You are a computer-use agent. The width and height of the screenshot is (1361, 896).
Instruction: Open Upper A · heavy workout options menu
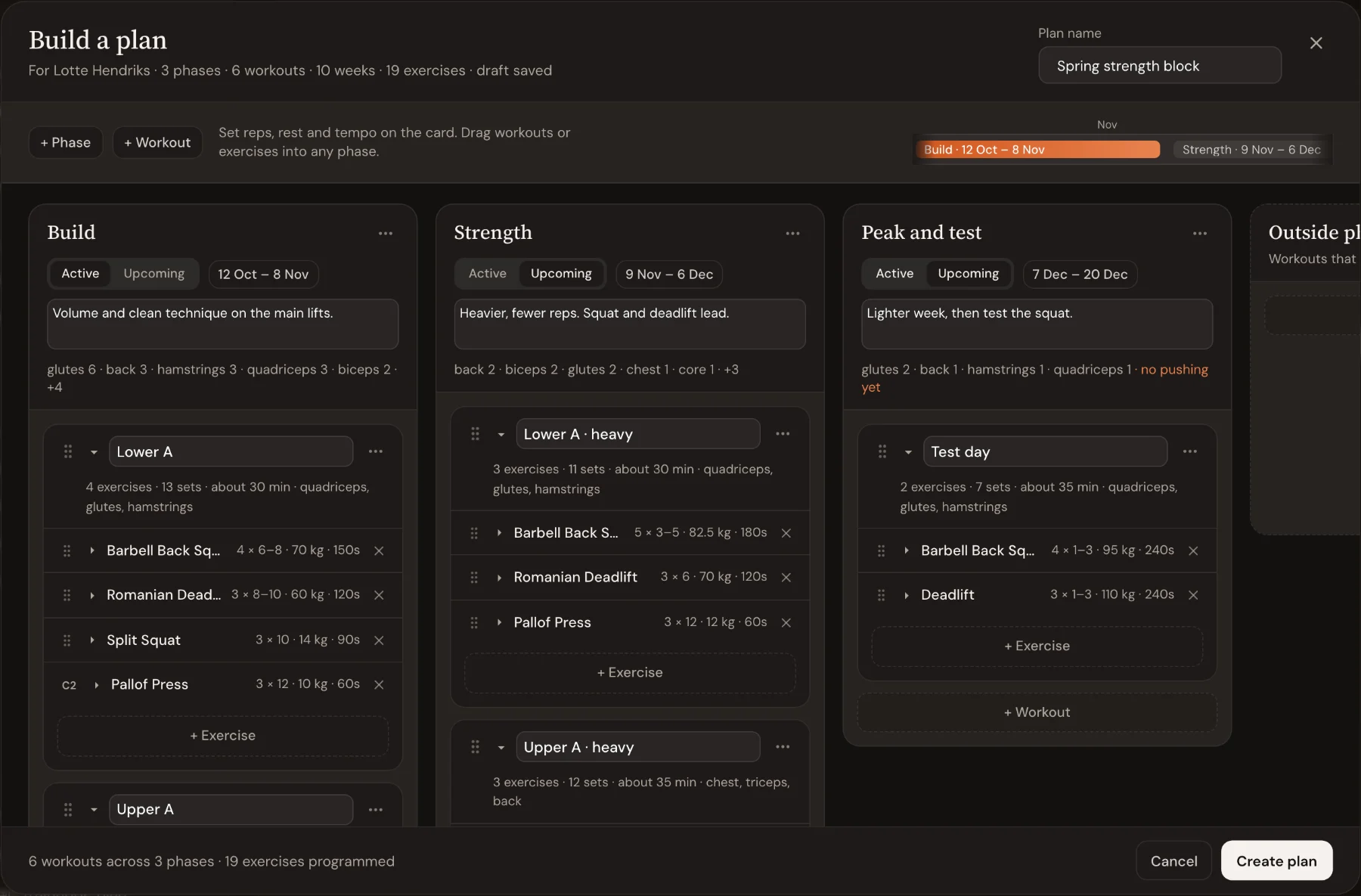pos(783,746)
